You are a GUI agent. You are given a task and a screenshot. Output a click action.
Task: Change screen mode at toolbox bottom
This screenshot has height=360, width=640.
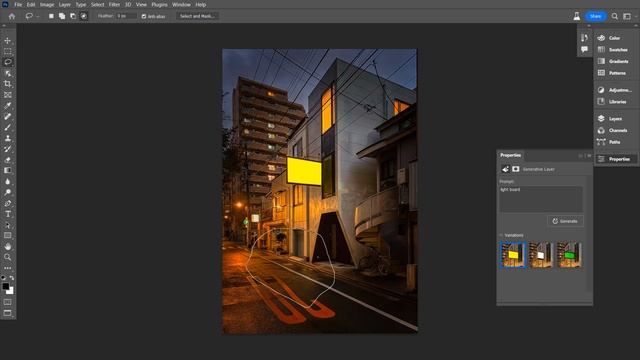click(8, 313)
